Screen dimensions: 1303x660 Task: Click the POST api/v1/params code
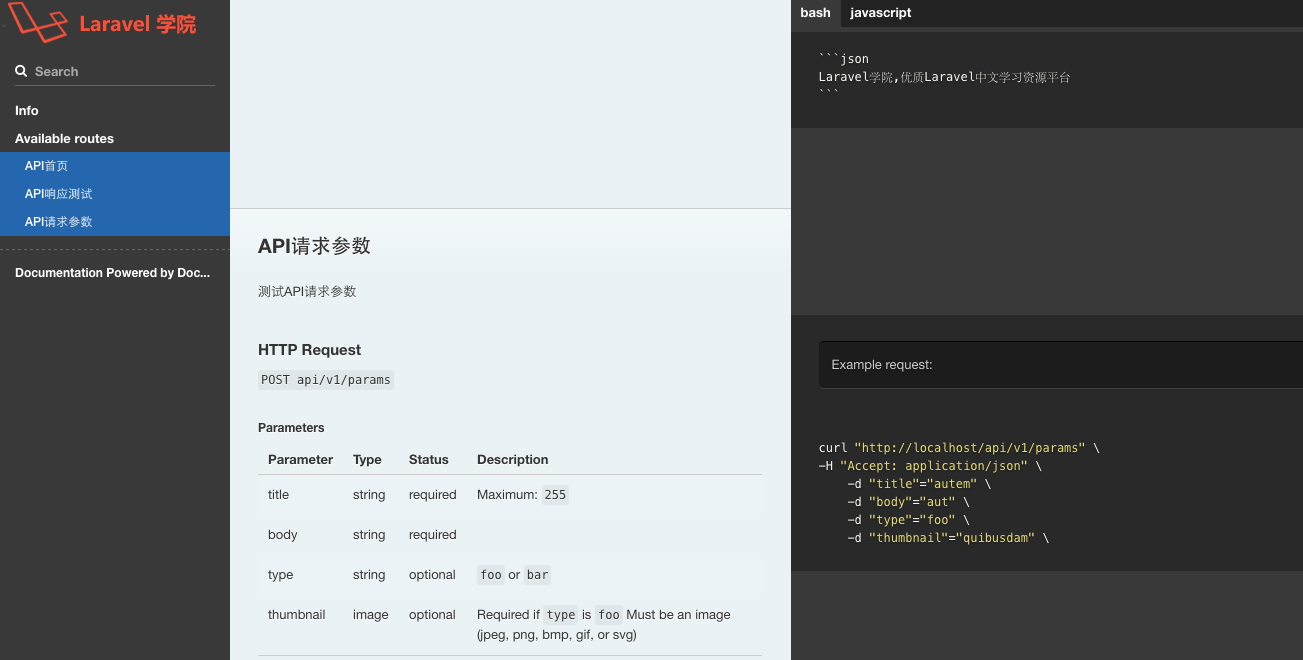(x=326, y=380)
